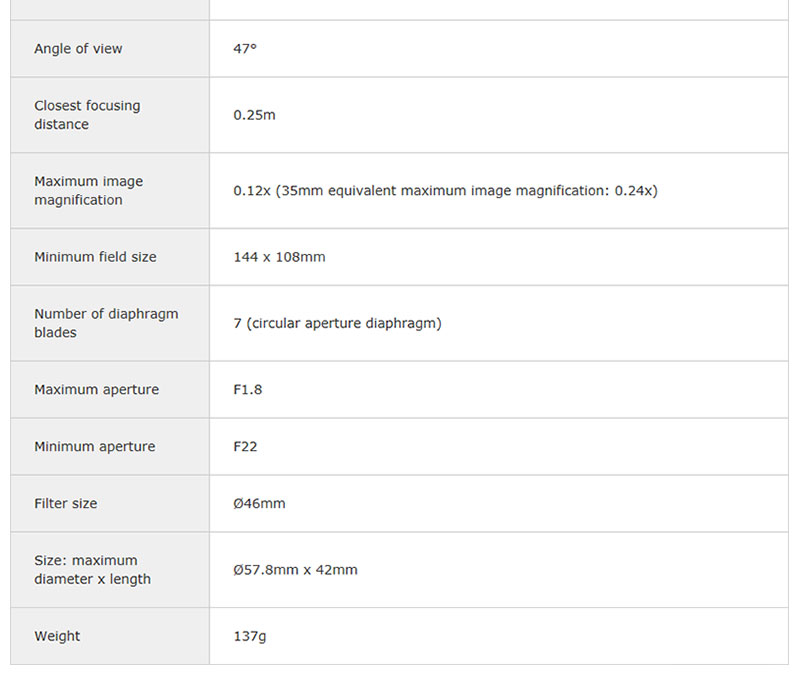Click the "Number of diaphragm blades" label

[106, 323]
